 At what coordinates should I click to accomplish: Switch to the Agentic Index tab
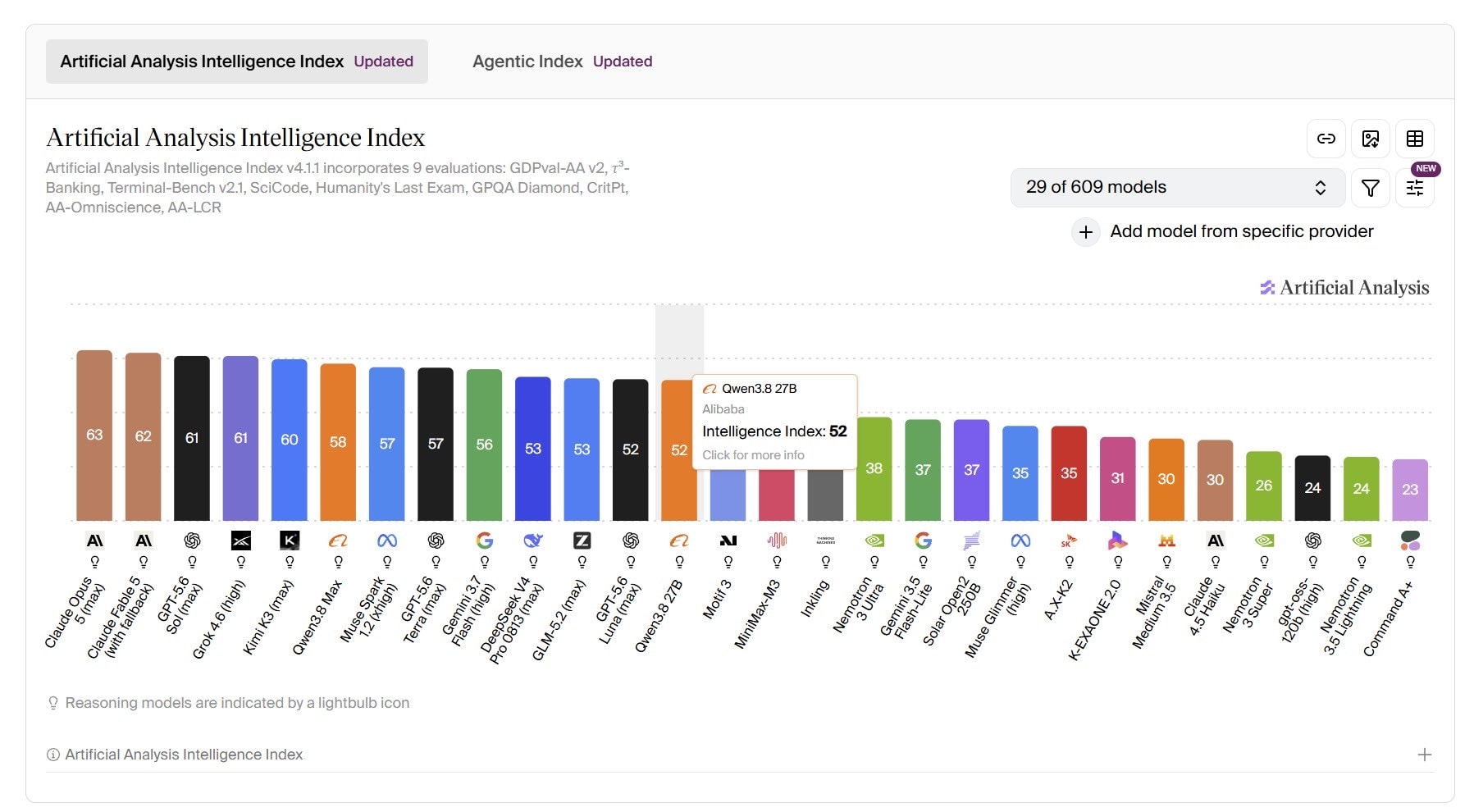[x=562, y=62]
